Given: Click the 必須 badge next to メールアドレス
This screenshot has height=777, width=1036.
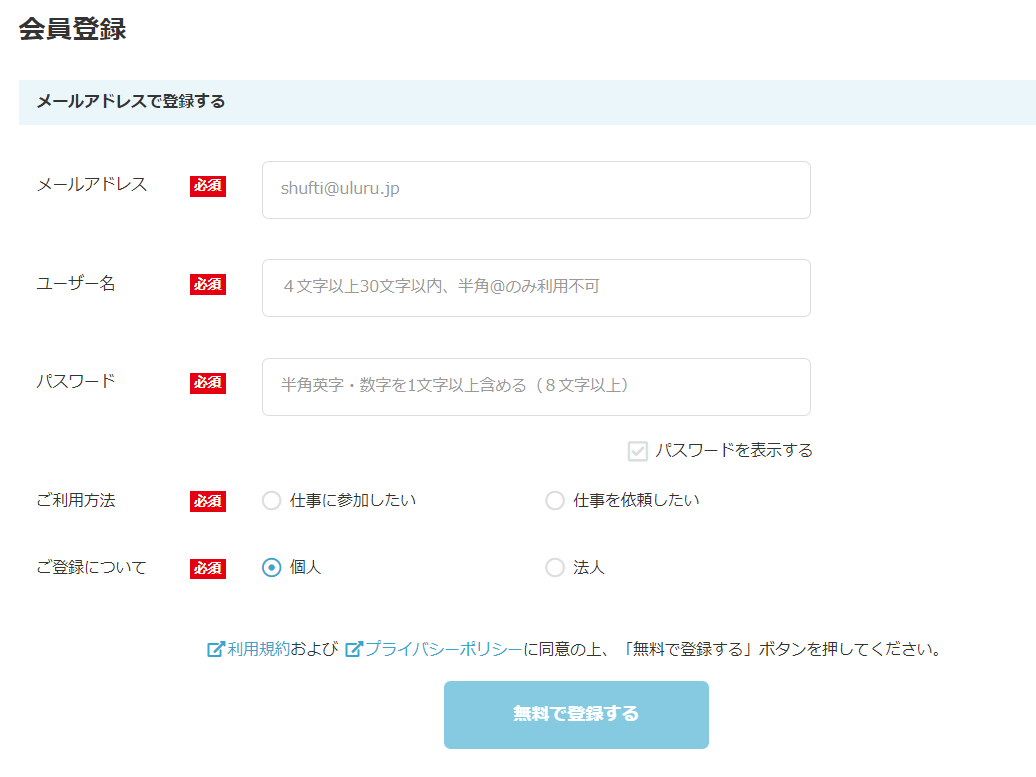Looking at the screenshot, I should tap(207, 186).
